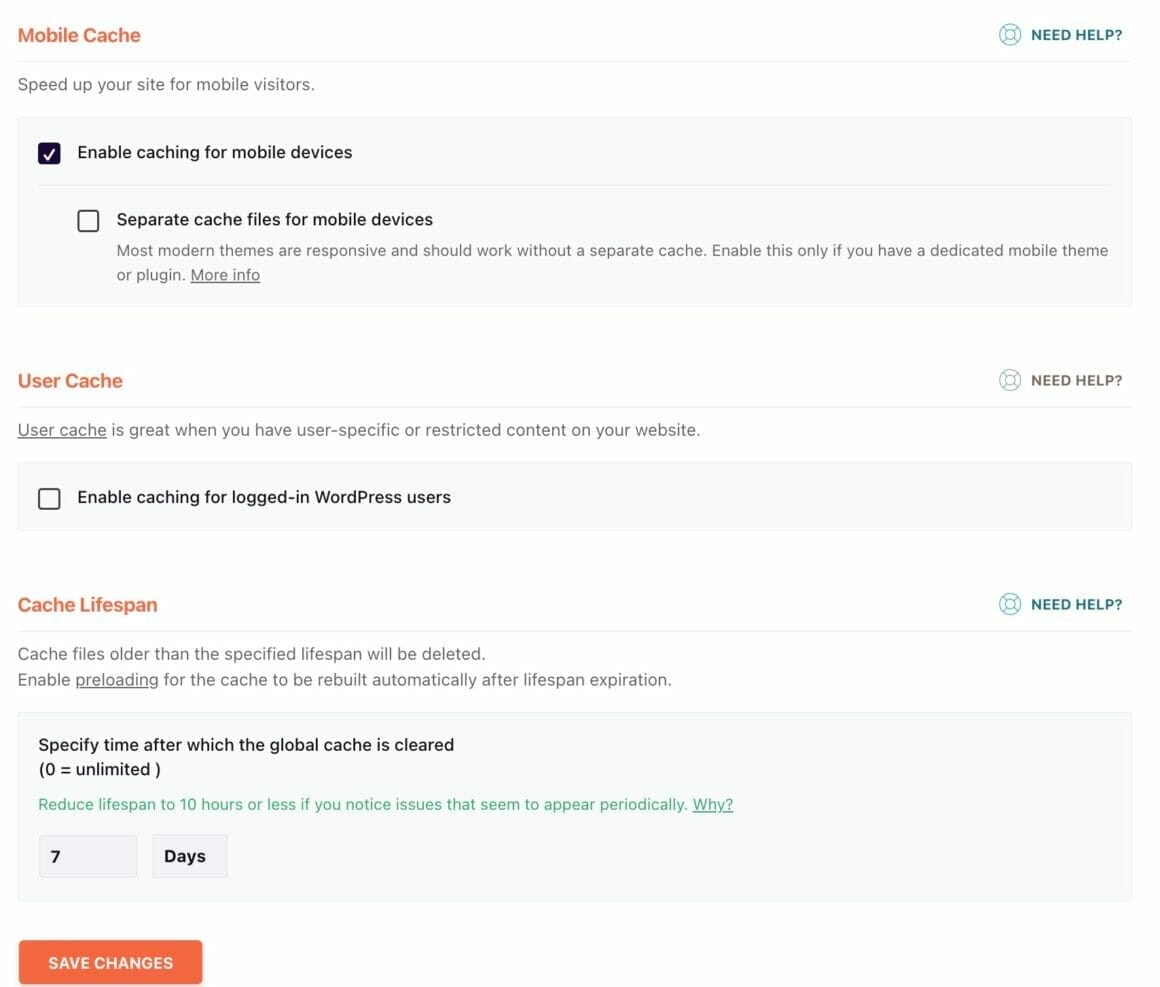Select the Mobile Cache section heading
The image size is (1160, 987).
coord(79,35)
